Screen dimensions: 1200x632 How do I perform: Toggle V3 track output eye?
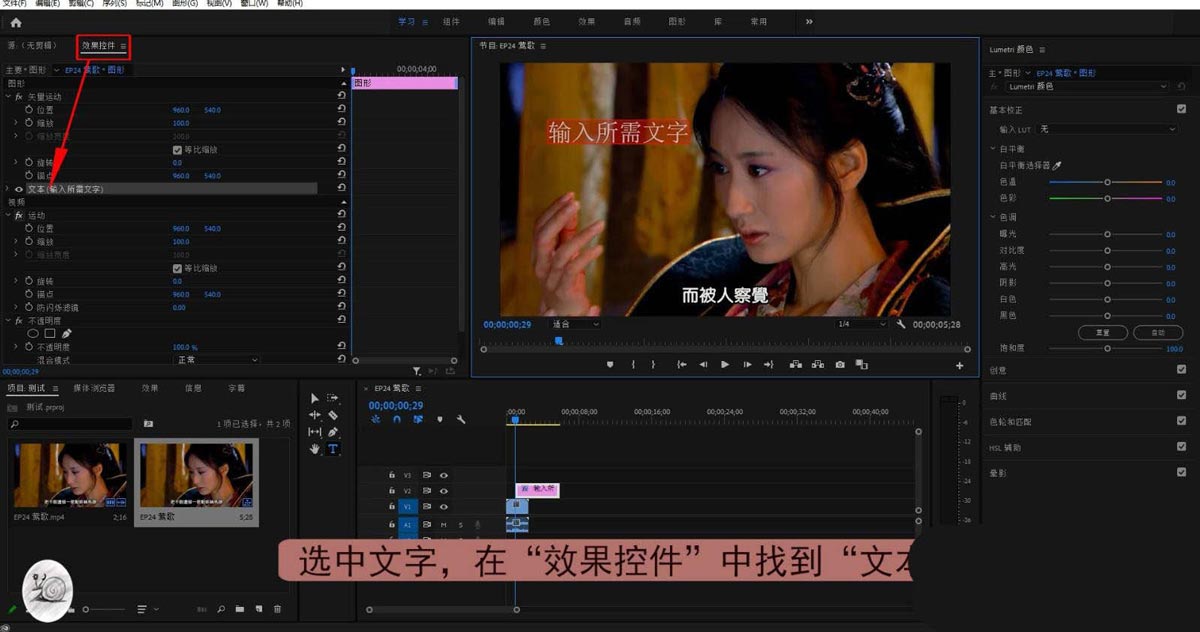(x=443, y=475)
